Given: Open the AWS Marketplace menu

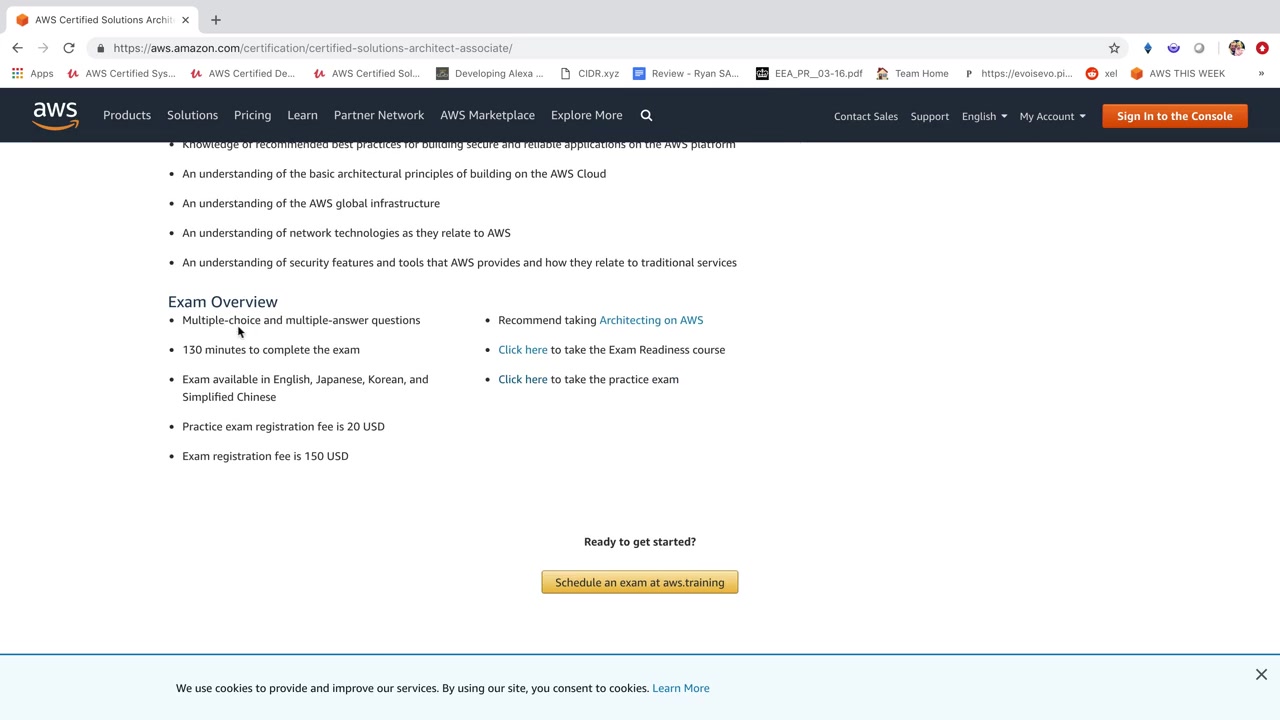Looking at the screenshot, I should (487, 115).
